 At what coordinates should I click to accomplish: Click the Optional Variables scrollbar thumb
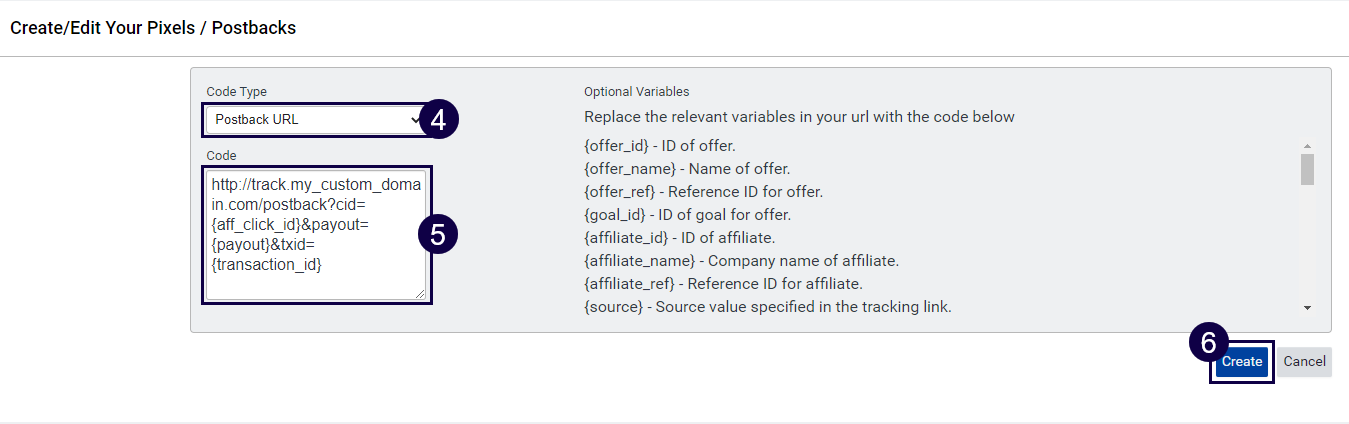tap(1307, 170)
